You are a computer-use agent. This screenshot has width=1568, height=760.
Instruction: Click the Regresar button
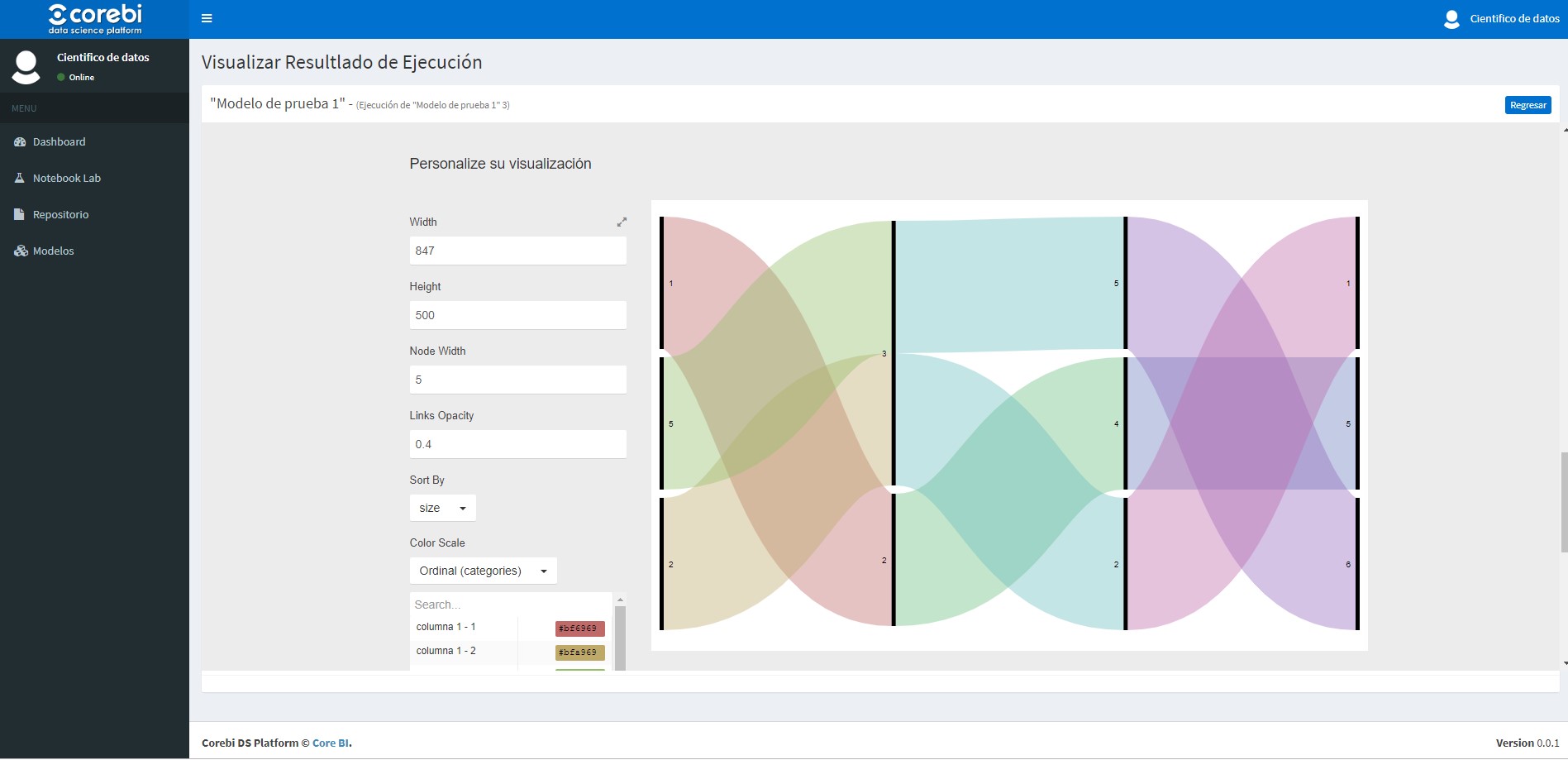tap(1527, 105)
